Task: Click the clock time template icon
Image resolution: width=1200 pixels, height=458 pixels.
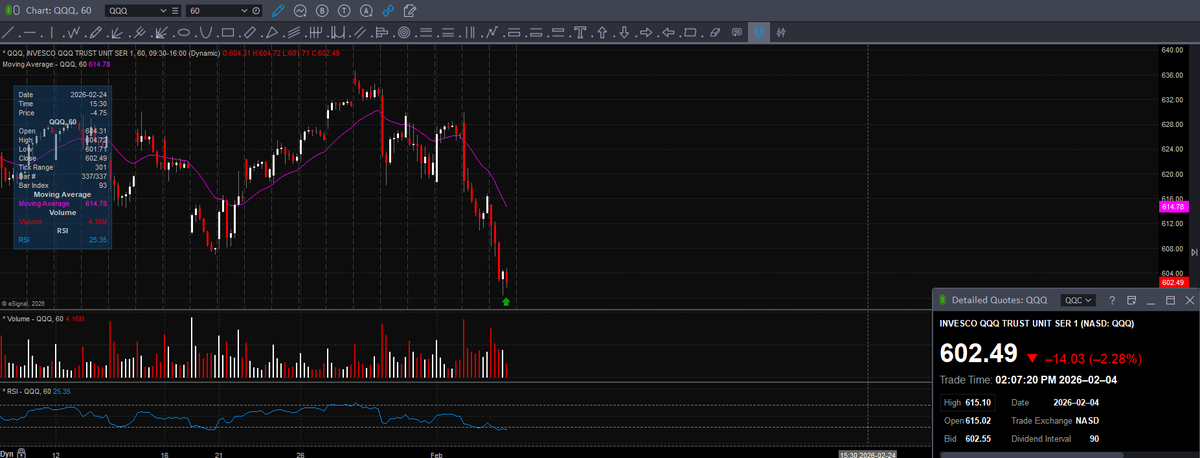Action: pos(257,10)
